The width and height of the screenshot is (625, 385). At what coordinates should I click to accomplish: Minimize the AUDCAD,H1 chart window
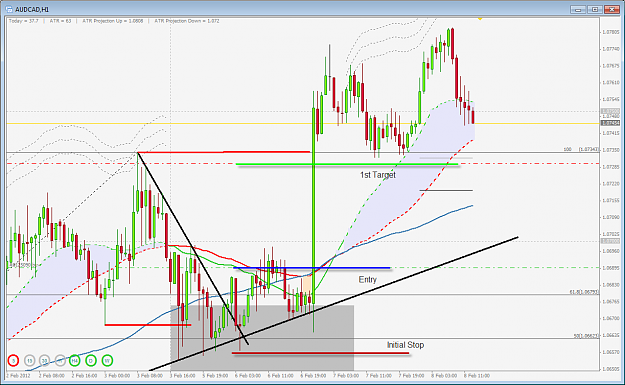578,9
